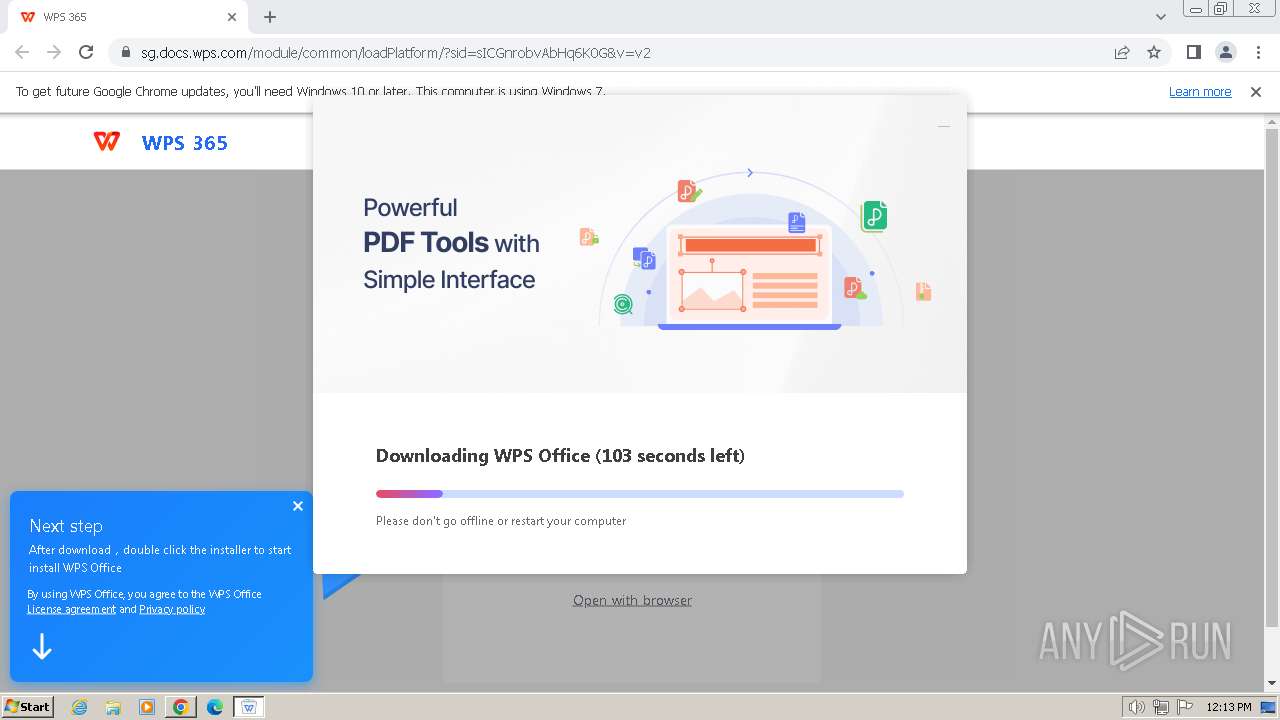Screen dimensions: 1280x720
Task: Open Chrome side panel
Action: (1193, 52)
